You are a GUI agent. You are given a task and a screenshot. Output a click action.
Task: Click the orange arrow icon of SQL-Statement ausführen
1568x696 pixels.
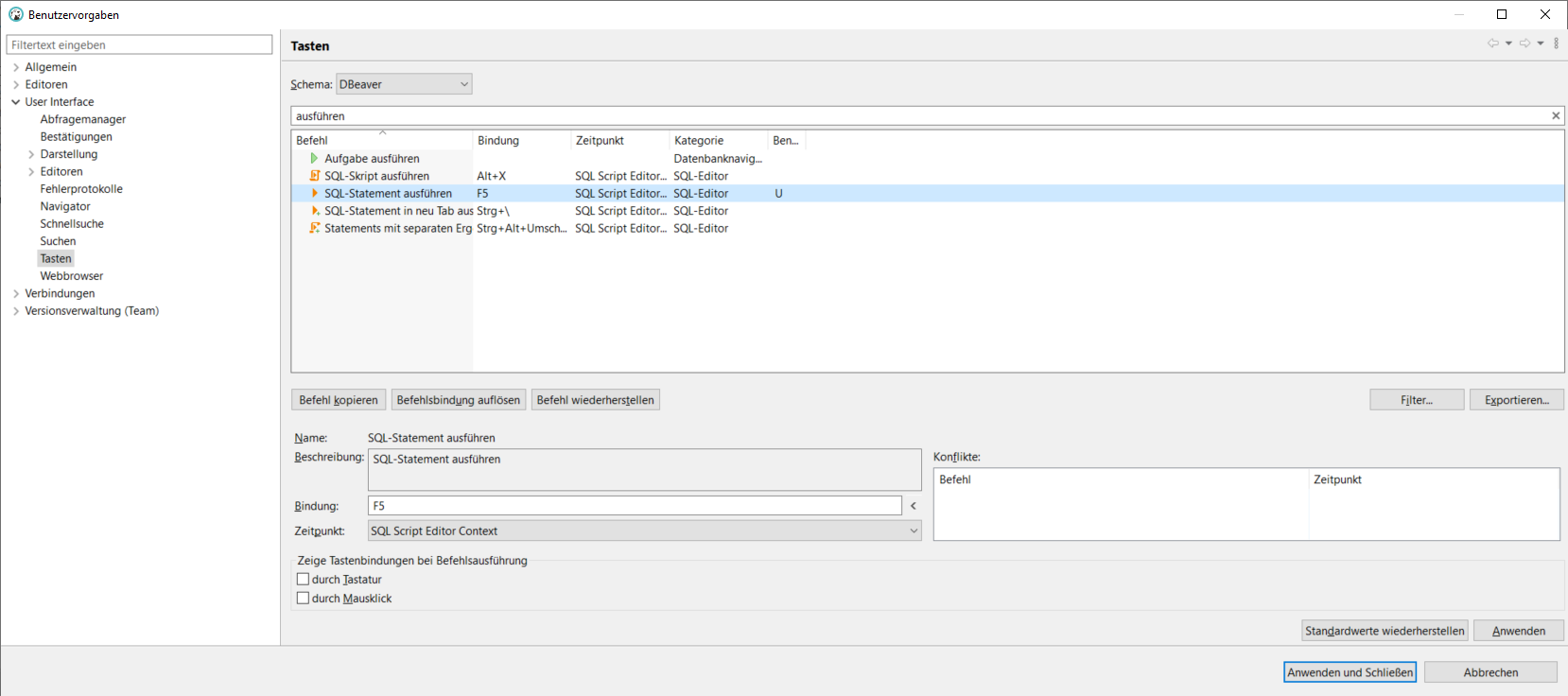tap(314, 193)
